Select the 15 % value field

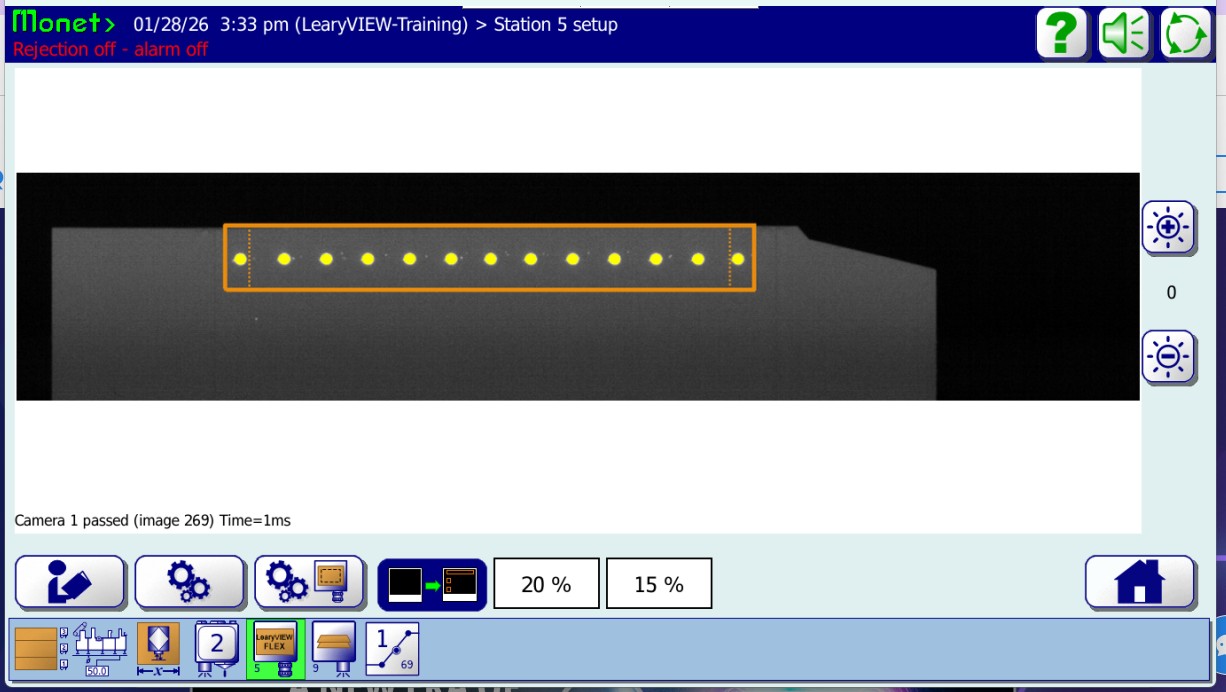pos(659,584)
